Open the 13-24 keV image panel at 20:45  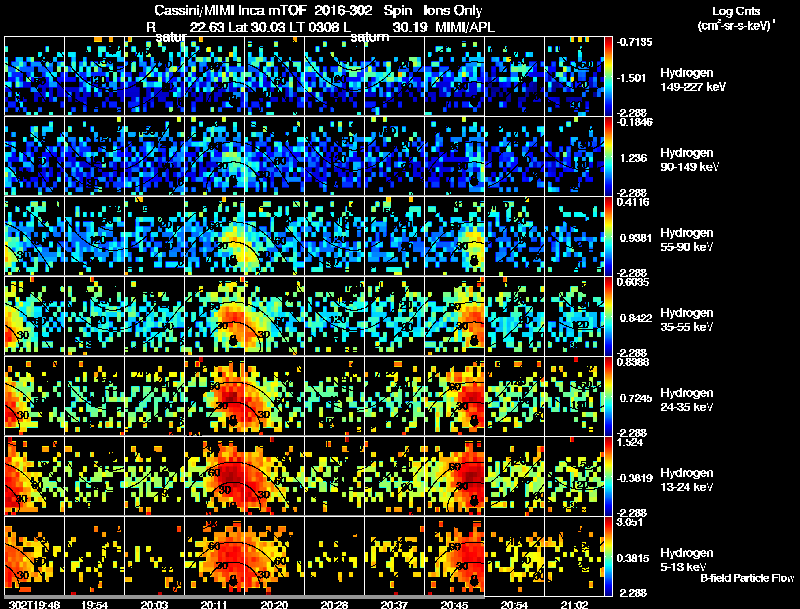454,476
